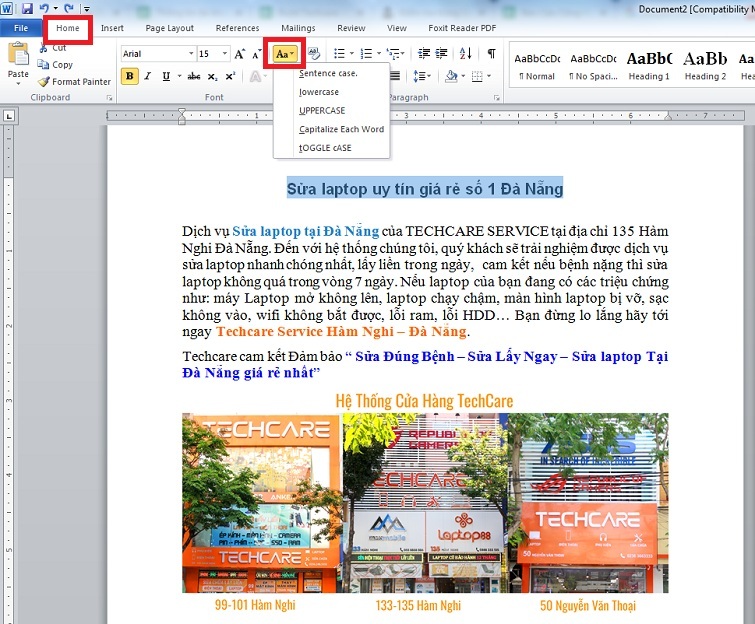Click Increase Indent icon
Image resolution: width=755 pixels, height=624 pixels.
pos(442,53)
